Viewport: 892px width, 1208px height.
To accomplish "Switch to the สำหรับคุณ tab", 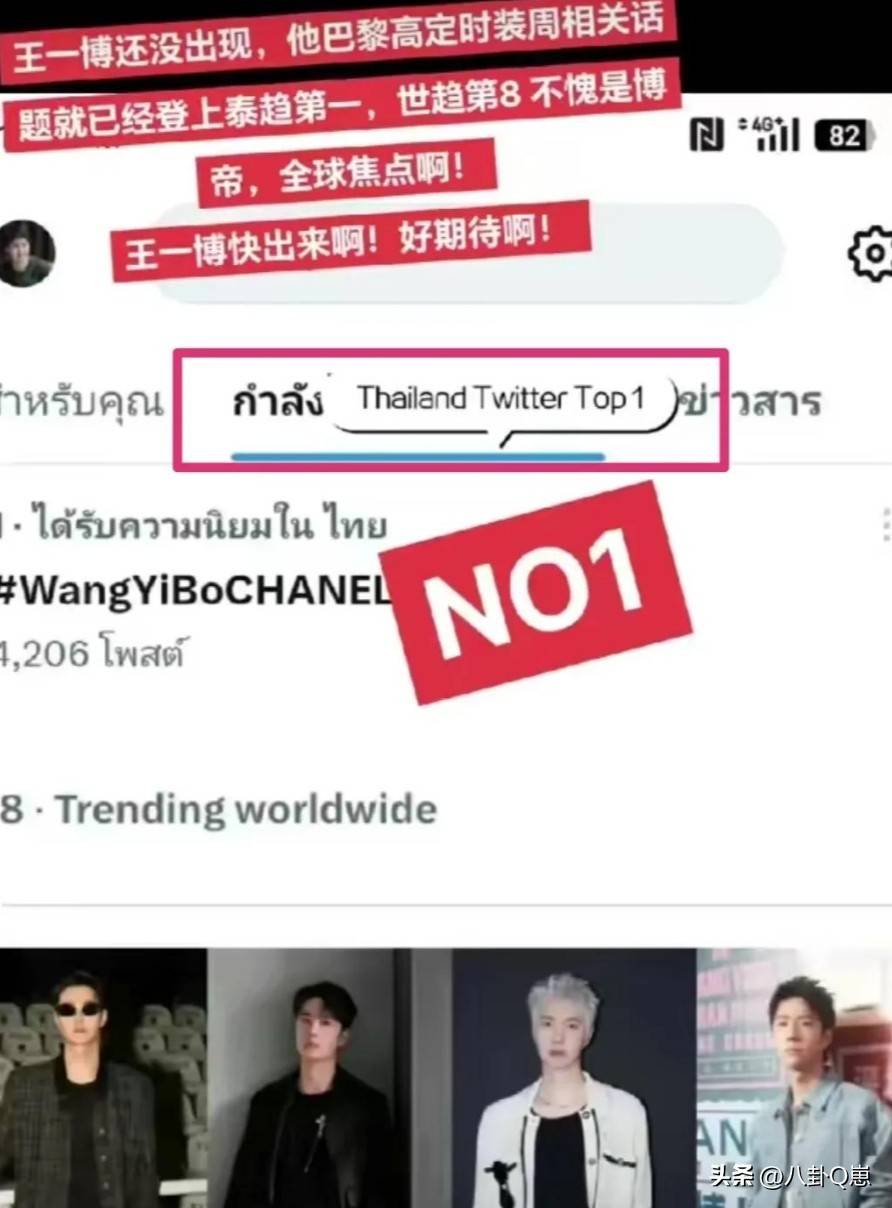I will coord(81,402).
